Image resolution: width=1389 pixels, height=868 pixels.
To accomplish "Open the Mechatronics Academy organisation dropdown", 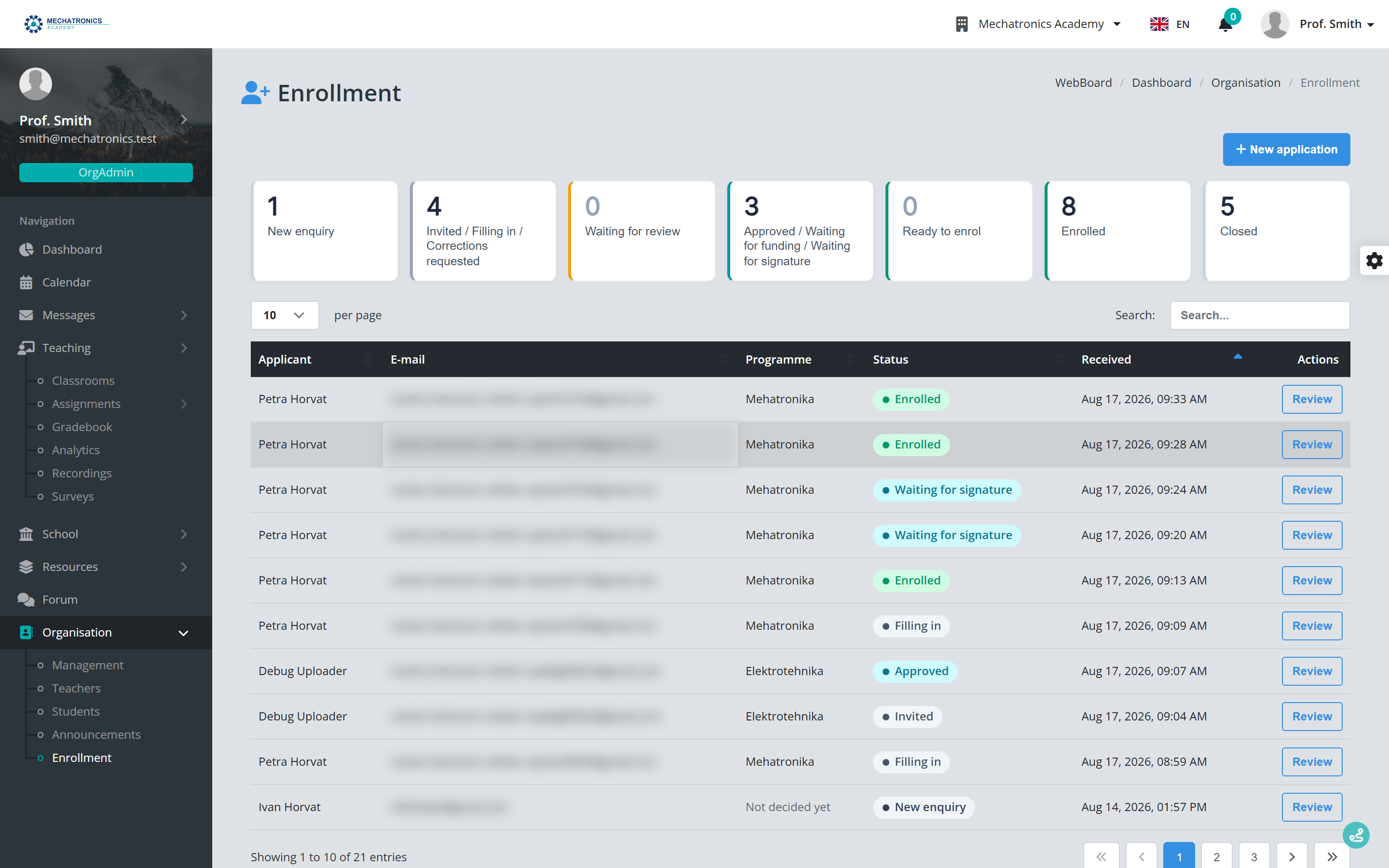I will (x=1038, y=24).
